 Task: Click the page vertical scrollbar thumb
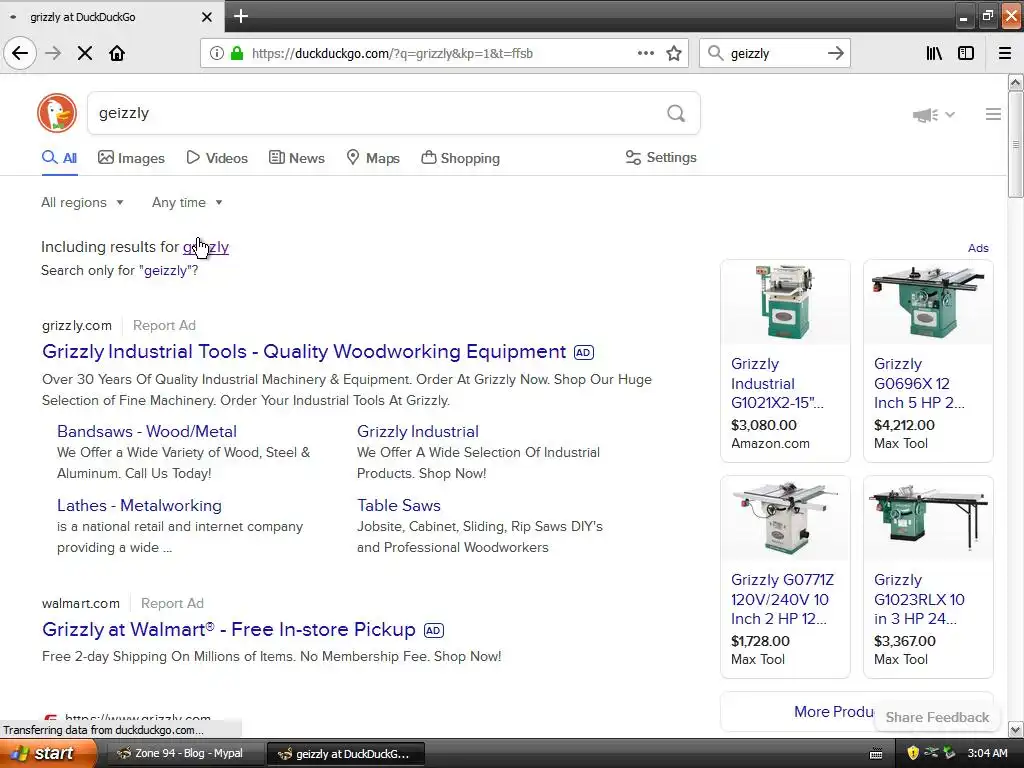point(1015,144)
